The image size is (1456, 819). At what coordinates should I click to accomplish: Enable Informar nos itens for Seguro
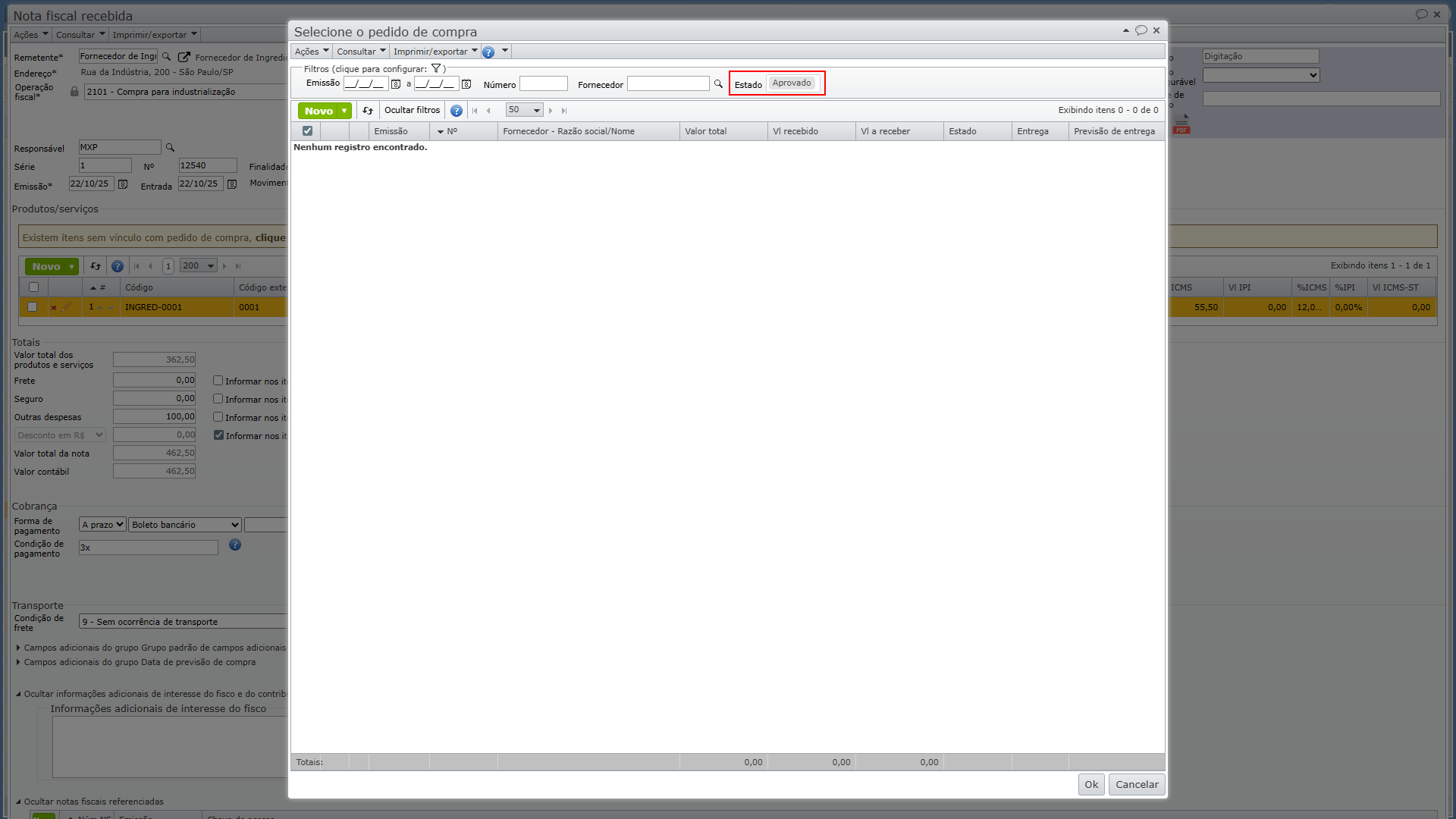[218, 399]
